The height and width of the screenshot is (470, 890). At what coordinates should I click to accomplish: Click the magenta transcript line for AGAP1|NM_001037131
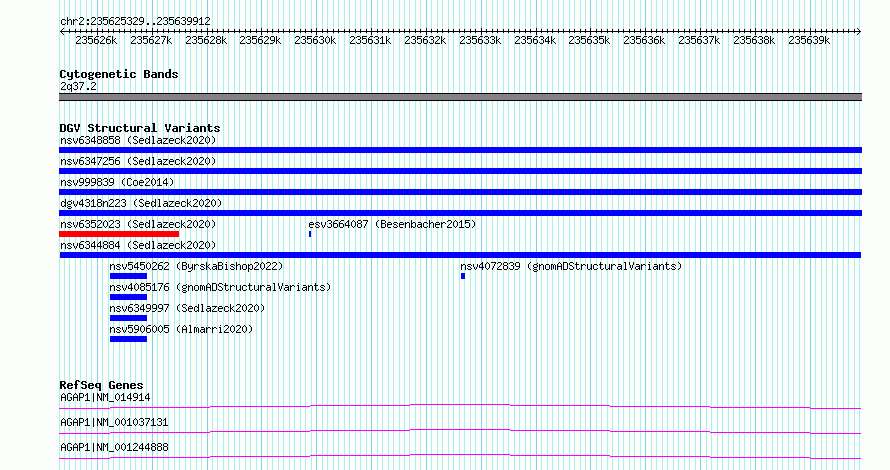pos(460,431)
